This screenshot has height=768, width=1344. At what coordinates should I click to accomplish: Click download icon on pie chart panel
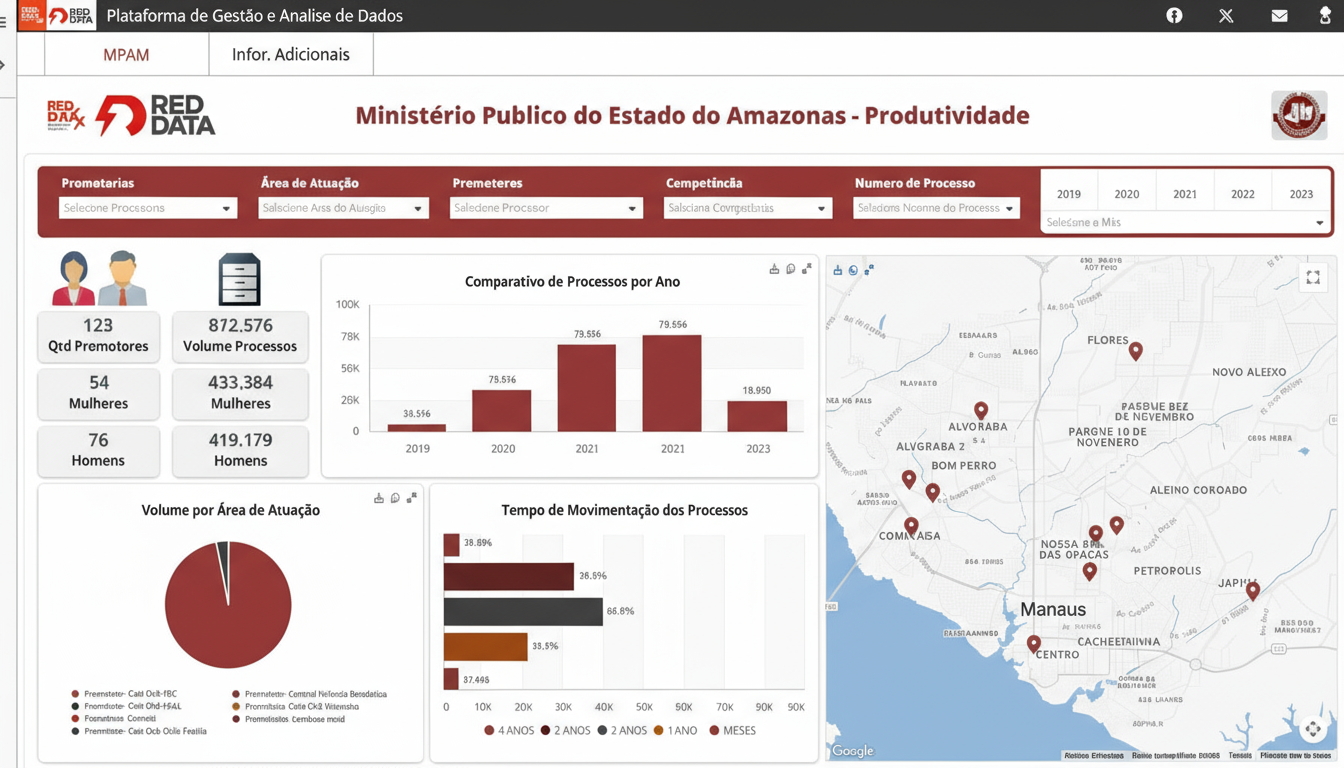(379, 498)
